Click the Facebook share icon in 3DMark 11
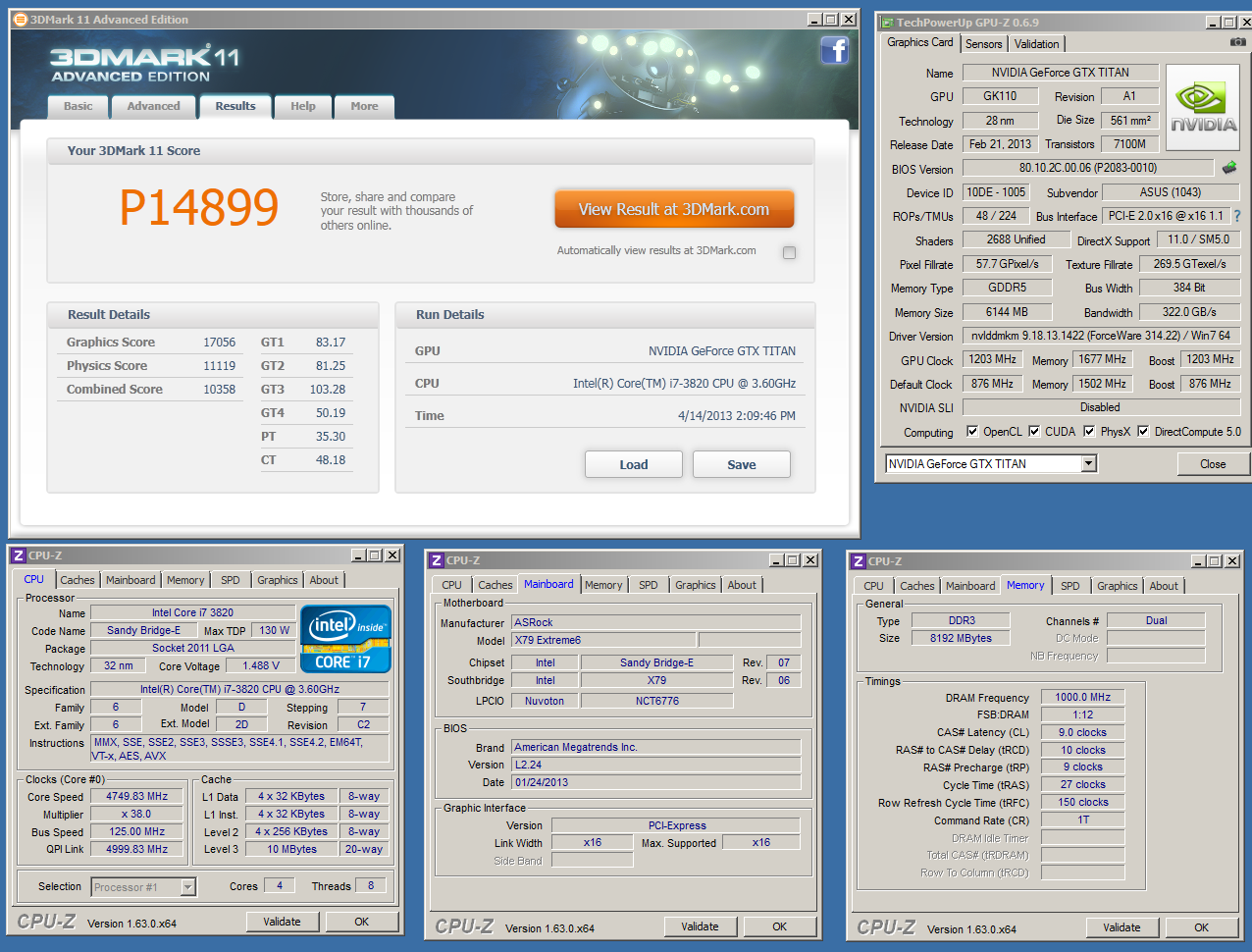The height and width of the screenshot is (952, 1252). point(834,50)
